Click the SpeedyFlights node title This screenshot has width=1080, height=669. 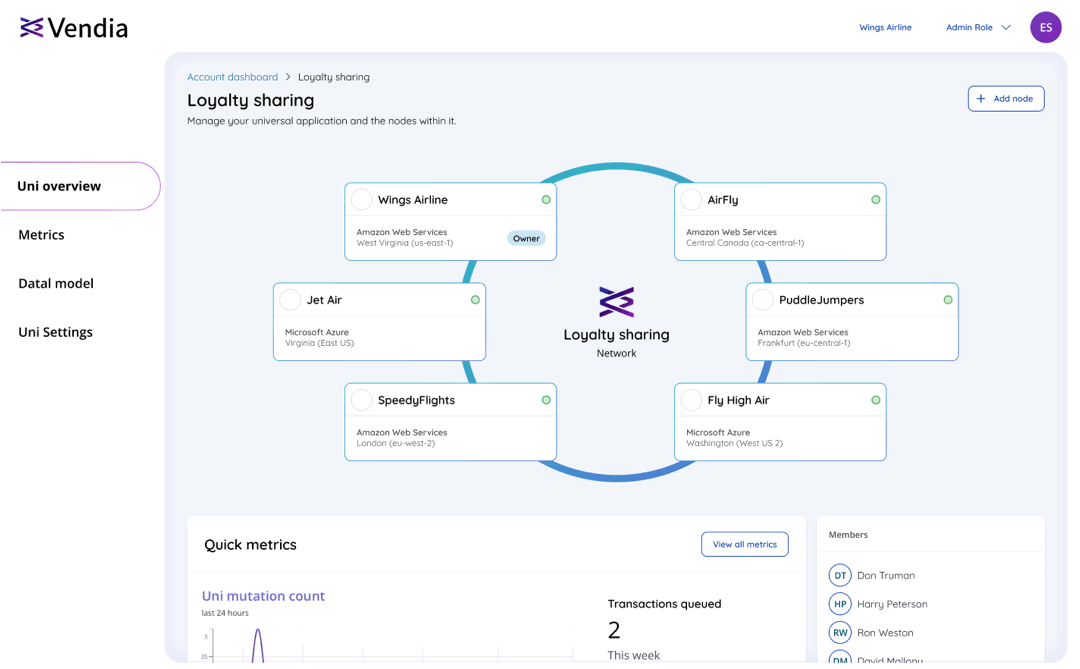416,400
